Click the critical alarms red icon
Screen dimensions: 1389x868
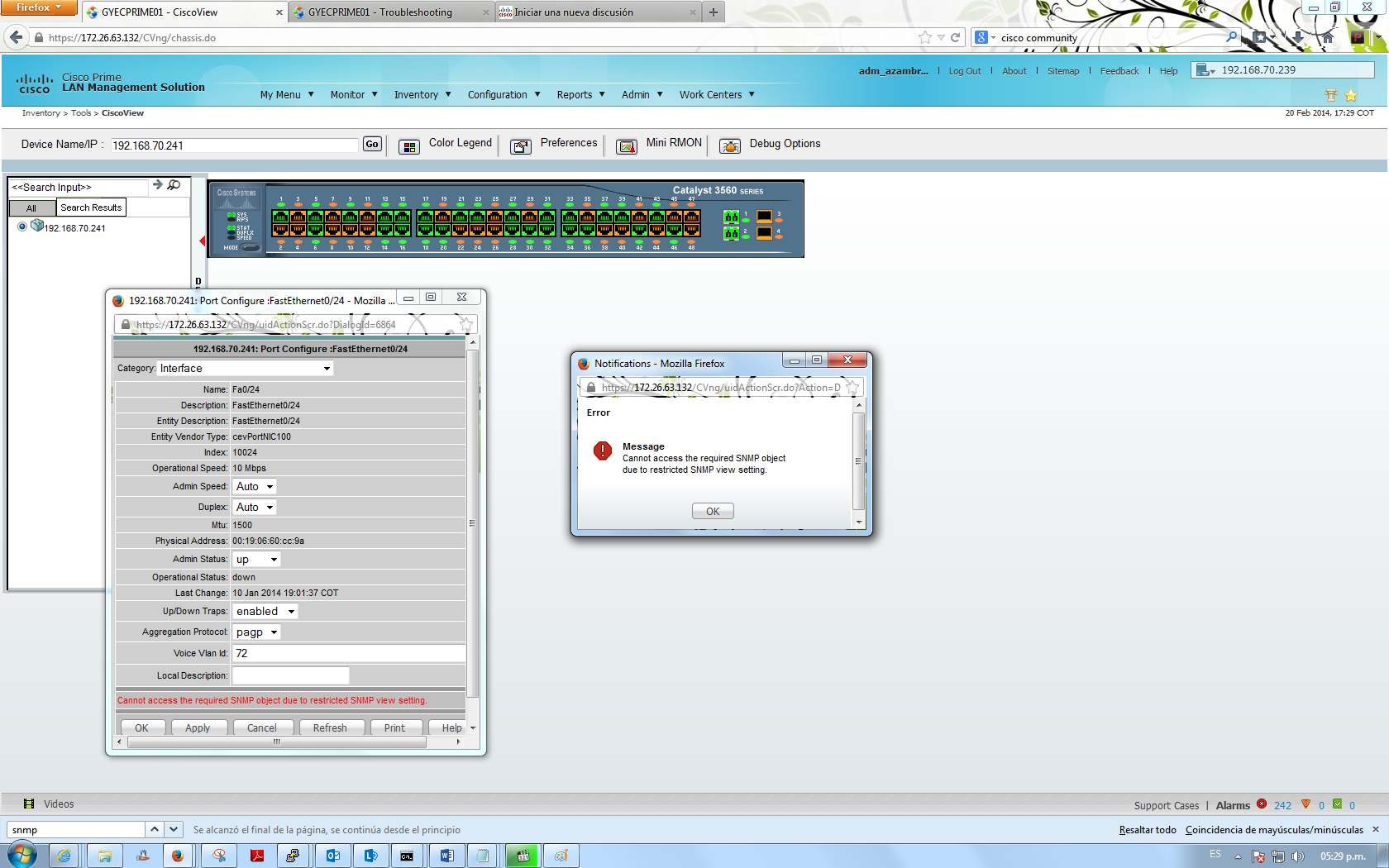[x=1262, y=804]
